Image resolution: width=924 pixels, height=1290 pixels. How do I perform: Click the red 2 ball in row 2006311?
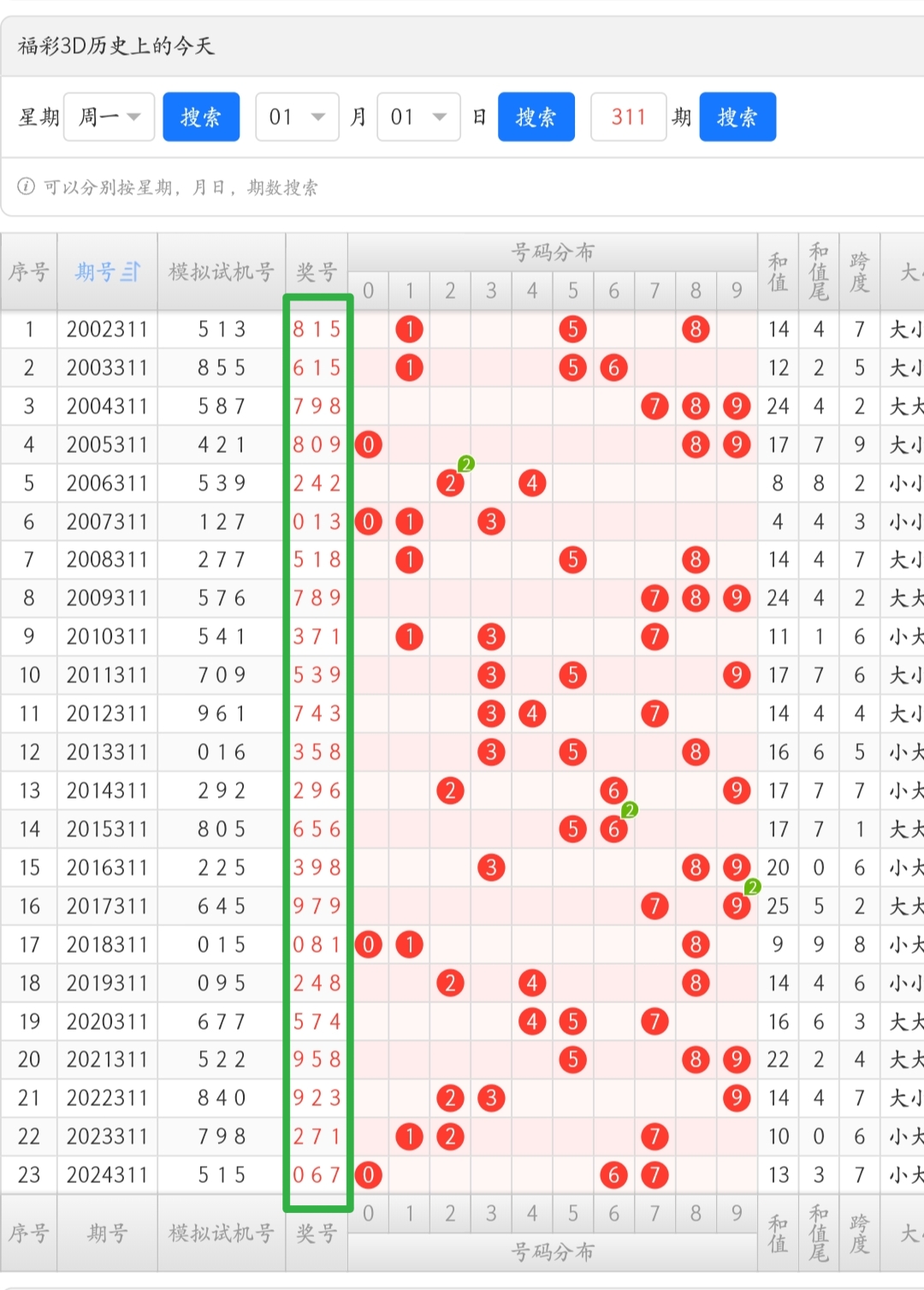coord(450,484)
